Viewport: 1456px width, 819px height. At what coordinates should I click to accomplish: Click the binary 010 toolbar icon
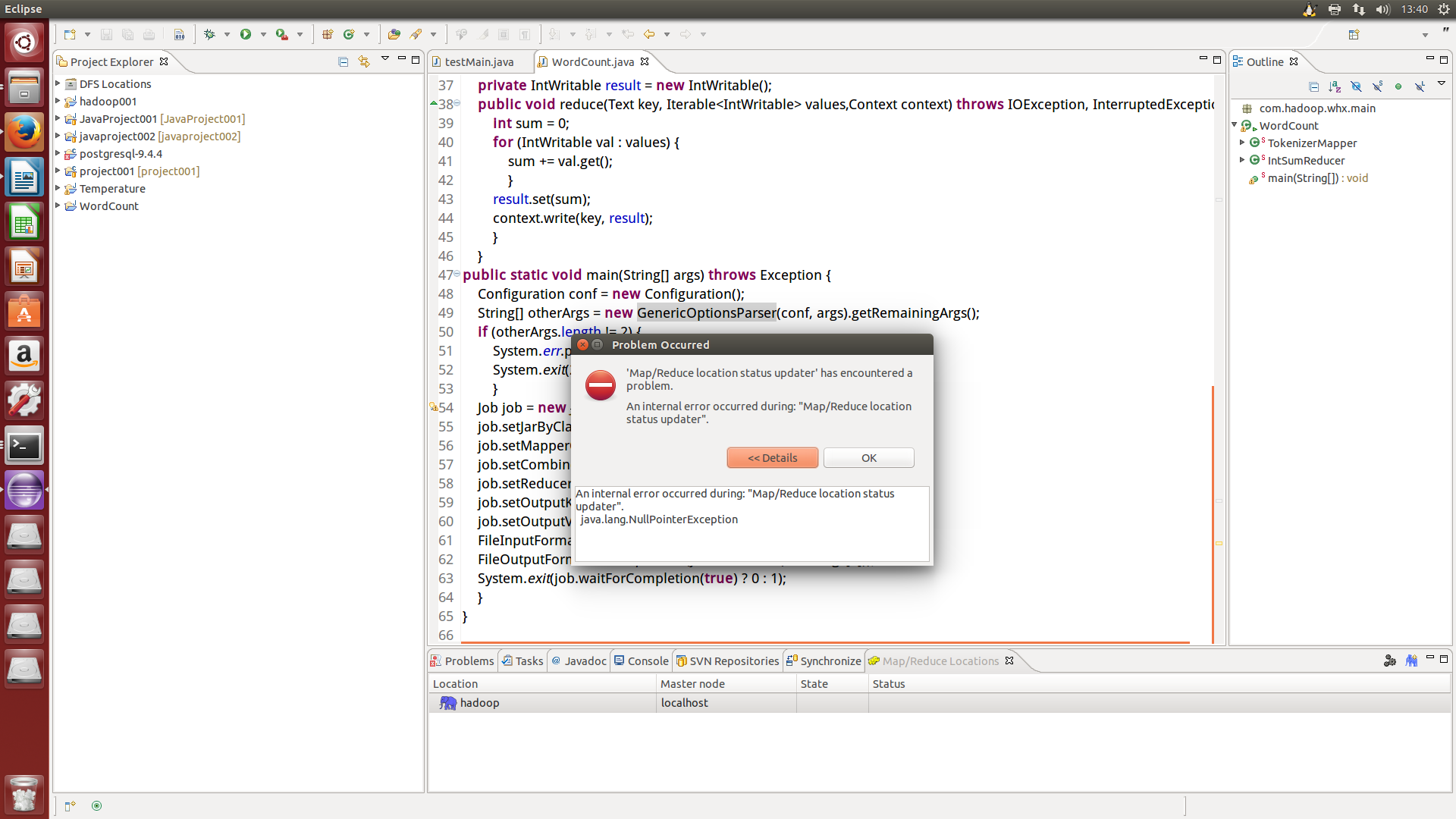(x=180, y=34)
